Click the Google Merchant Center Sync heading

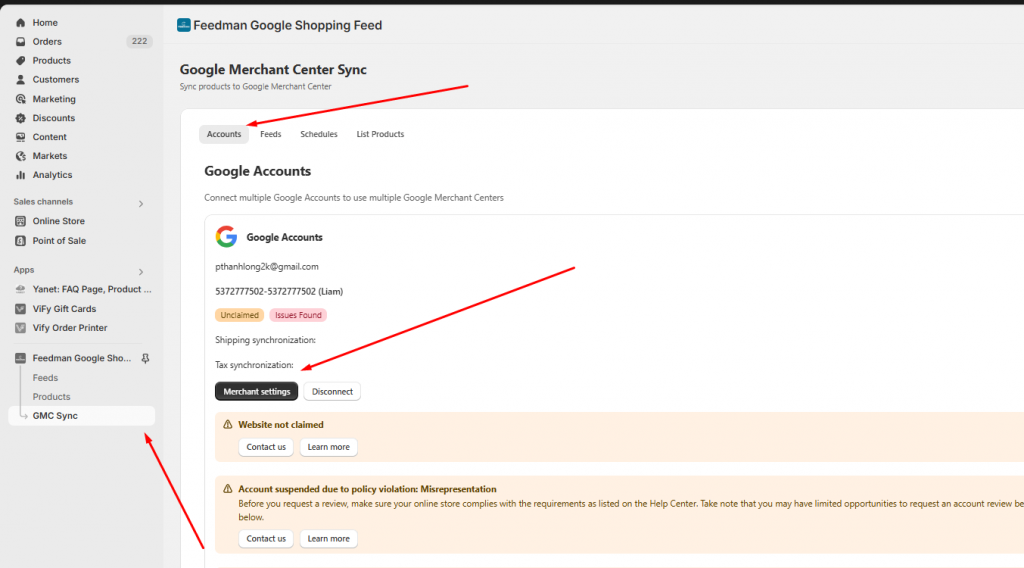[273, 69]
